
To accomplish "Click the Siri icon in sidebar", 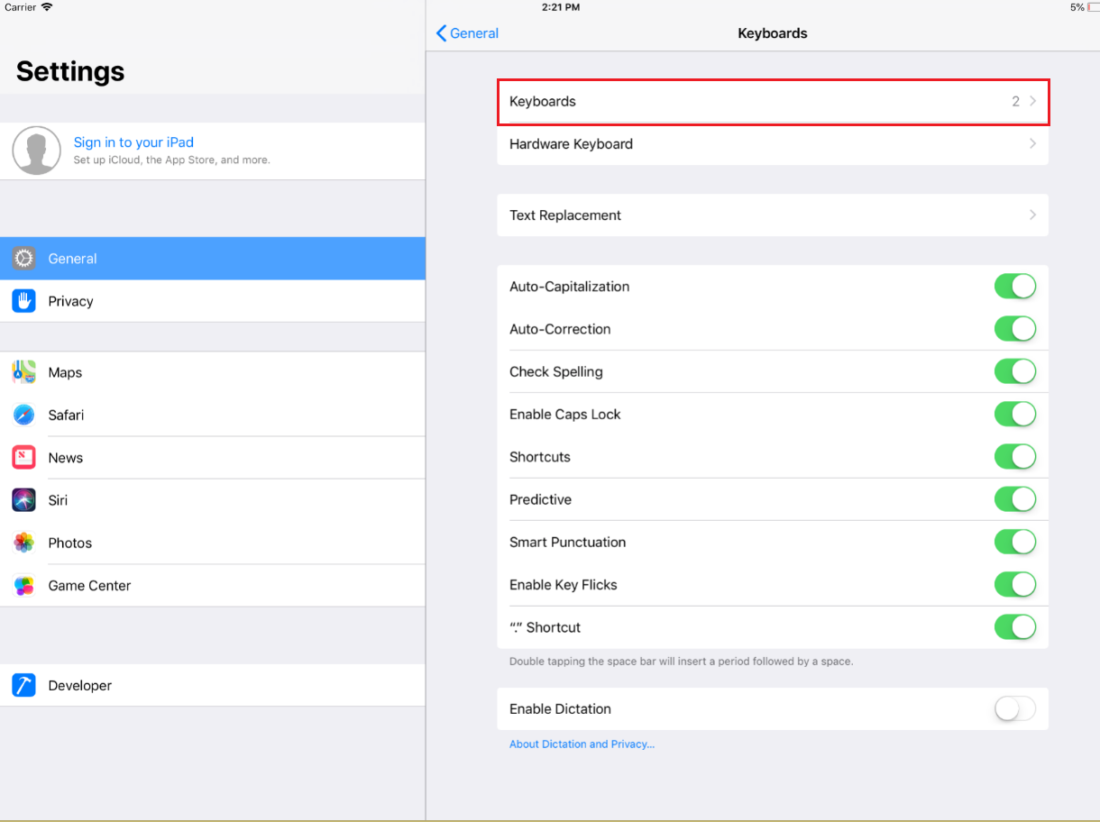I will (x=23, y=500).
